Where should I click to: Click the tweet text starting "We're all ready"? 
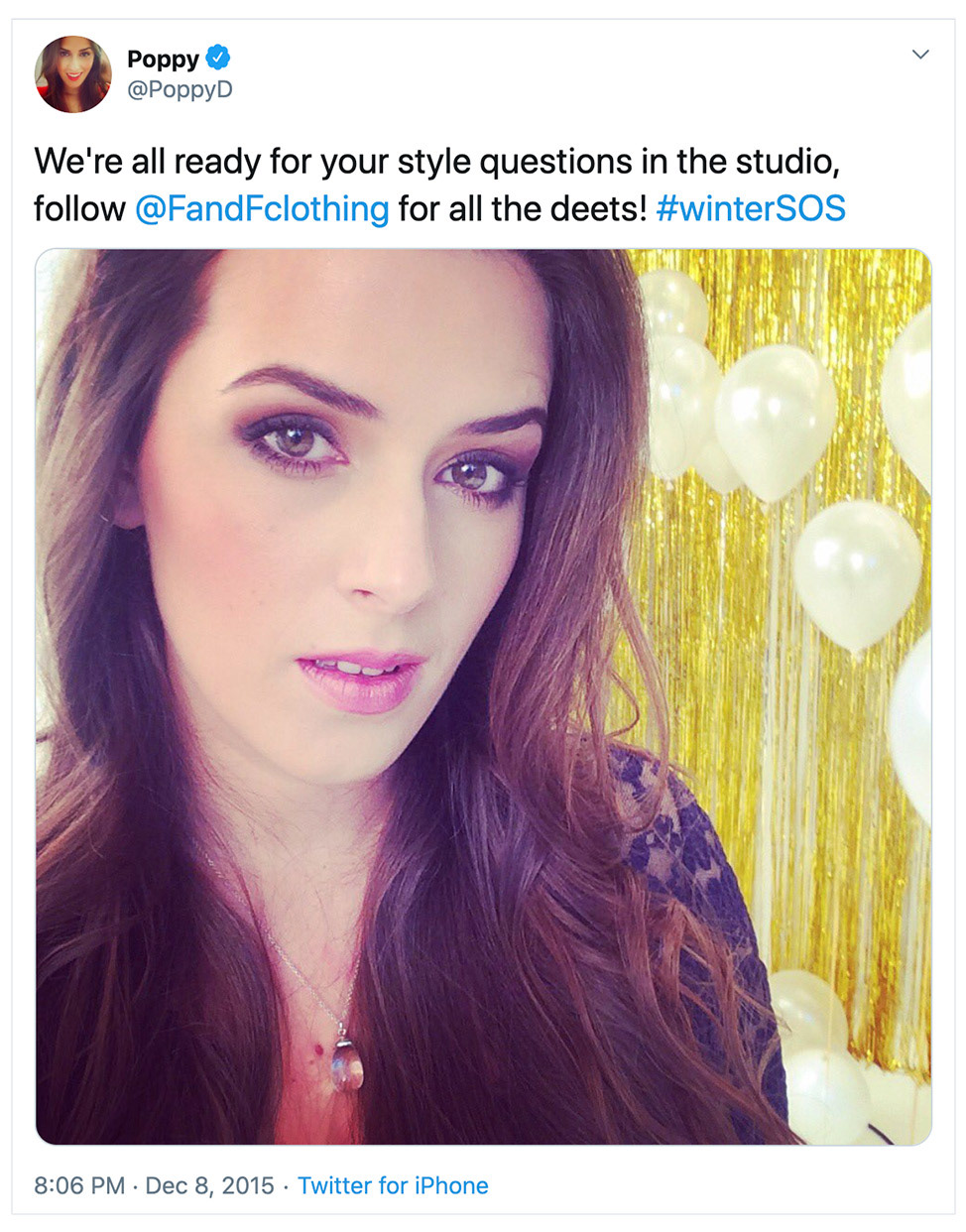tap(439, 185)
